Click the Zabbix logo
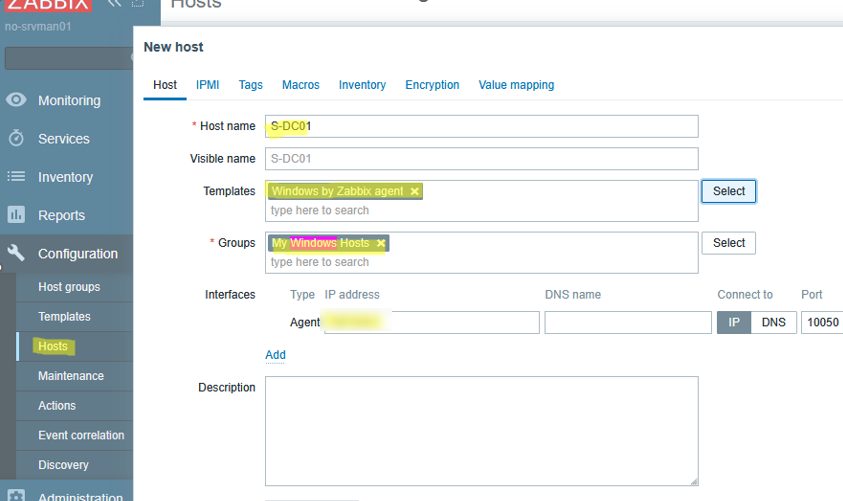Screen dimensions: 843x501 click(48, 4)
